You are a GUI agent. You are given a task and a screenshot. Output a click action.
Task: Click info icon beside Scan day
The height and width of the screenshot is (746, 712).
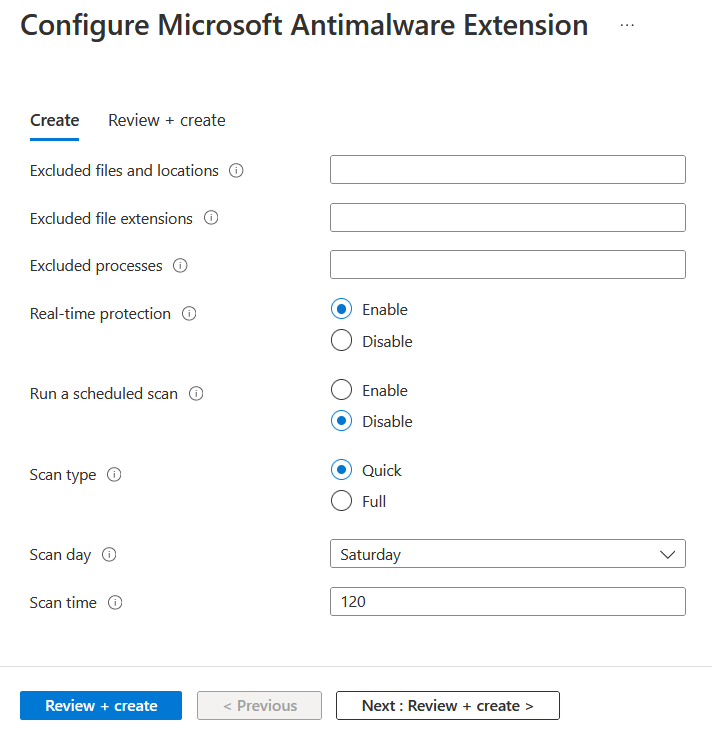[x=109, y=555]
